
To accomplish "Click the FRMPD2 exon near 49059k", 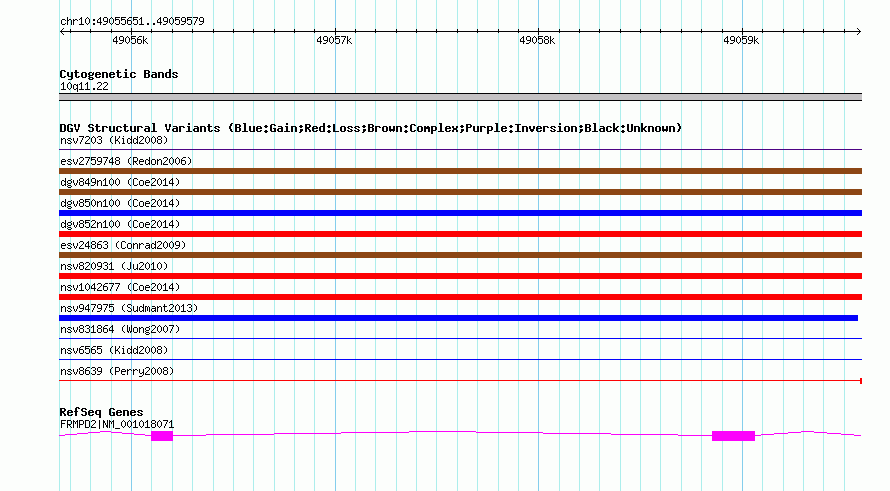I will (733, 436).
